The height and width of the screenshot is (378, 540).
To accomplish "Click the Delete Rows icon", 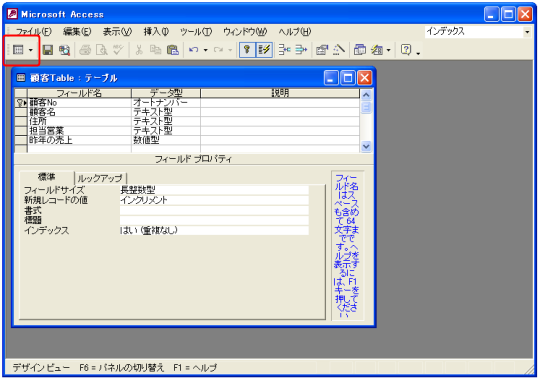I will (301, 50).
